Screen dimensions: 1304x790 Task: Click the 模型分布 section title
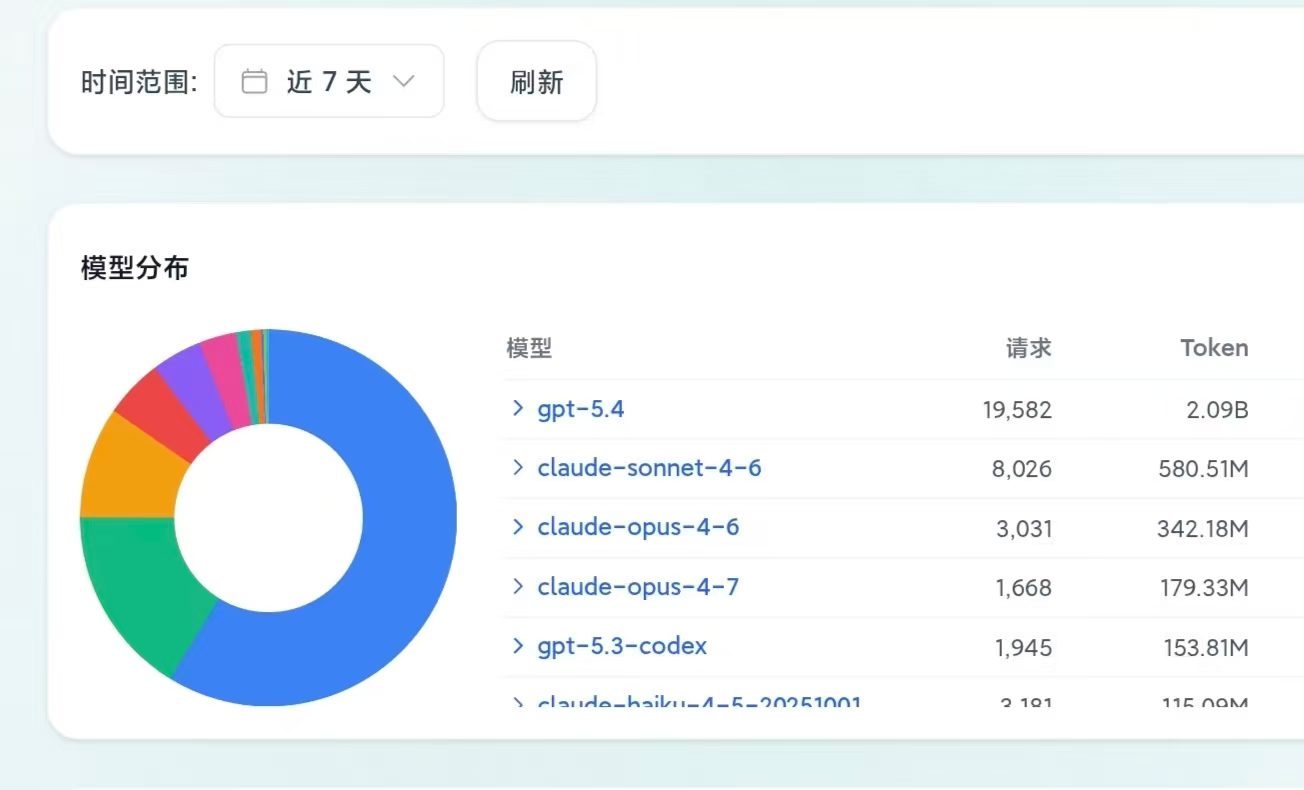(x=135, y=268)
